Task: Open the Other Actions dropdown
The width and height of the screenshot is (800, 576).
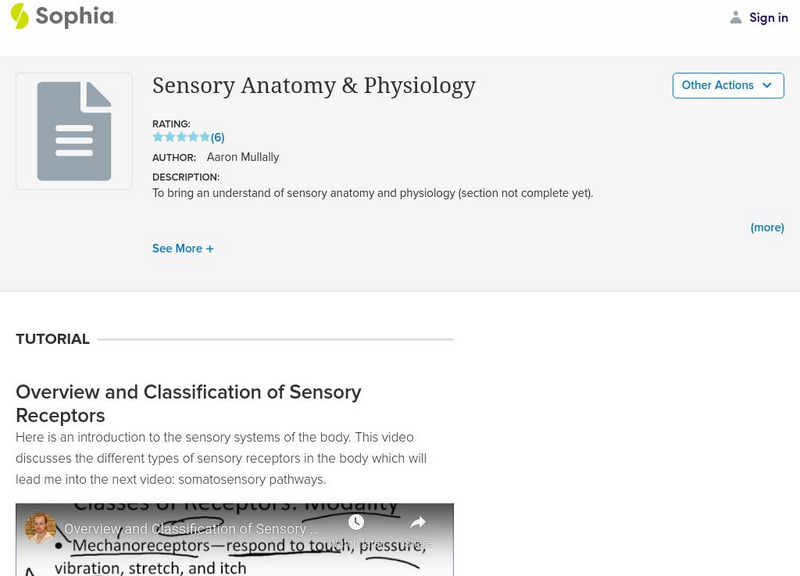Action: pos(727,86)
